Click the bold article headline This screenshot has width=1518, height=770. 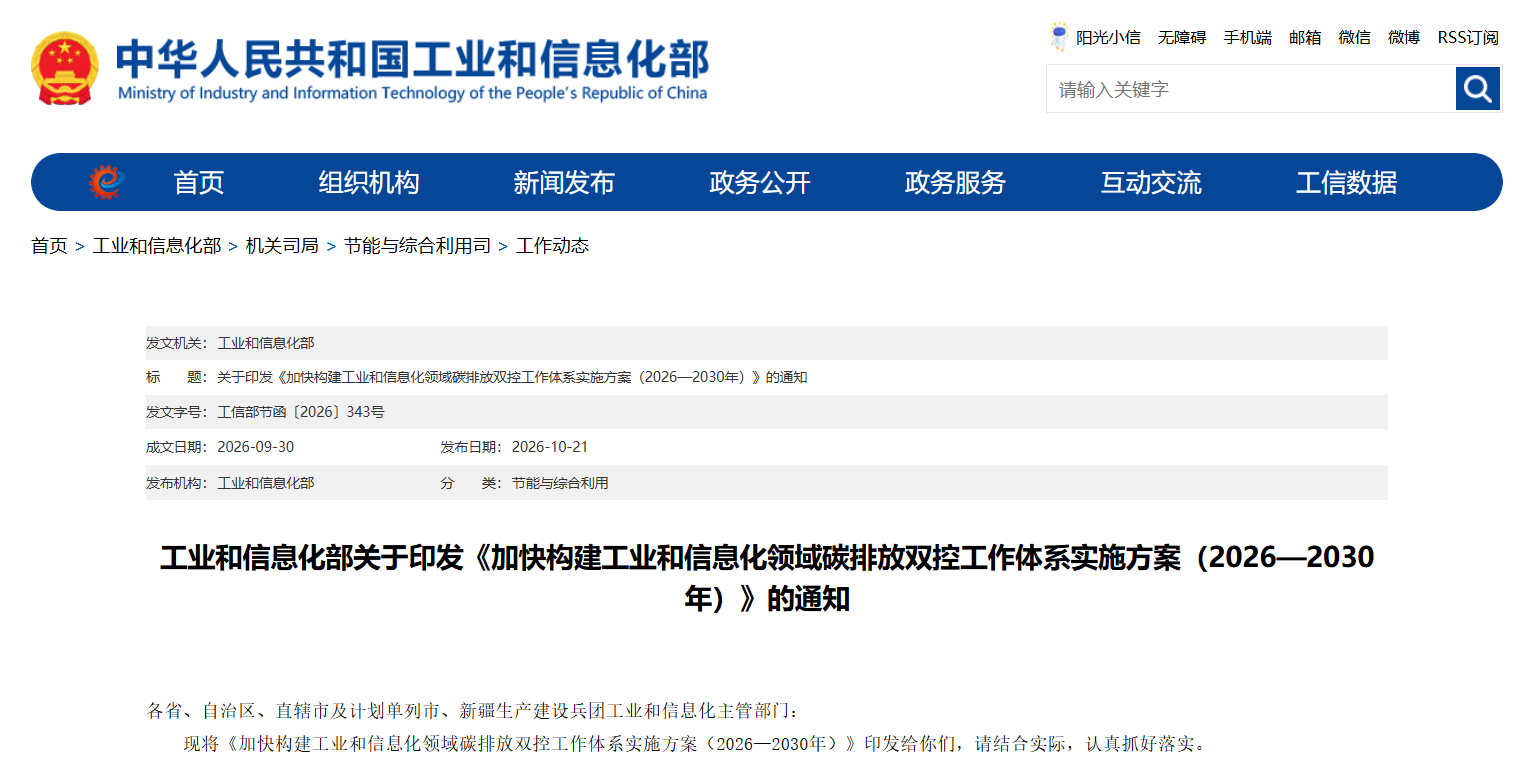[767, 578]
